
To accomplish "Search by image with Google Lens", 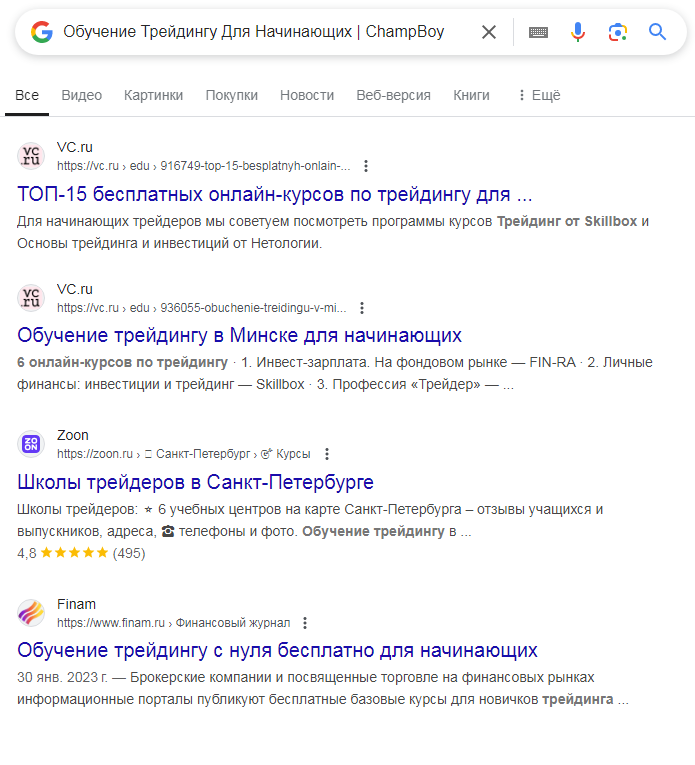I will coord(618,32).
